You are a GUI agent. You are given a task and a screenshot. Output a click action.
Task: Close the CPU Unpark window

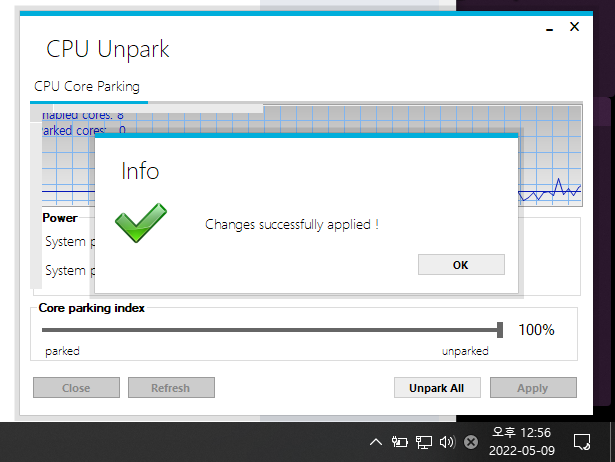[574, 27]
